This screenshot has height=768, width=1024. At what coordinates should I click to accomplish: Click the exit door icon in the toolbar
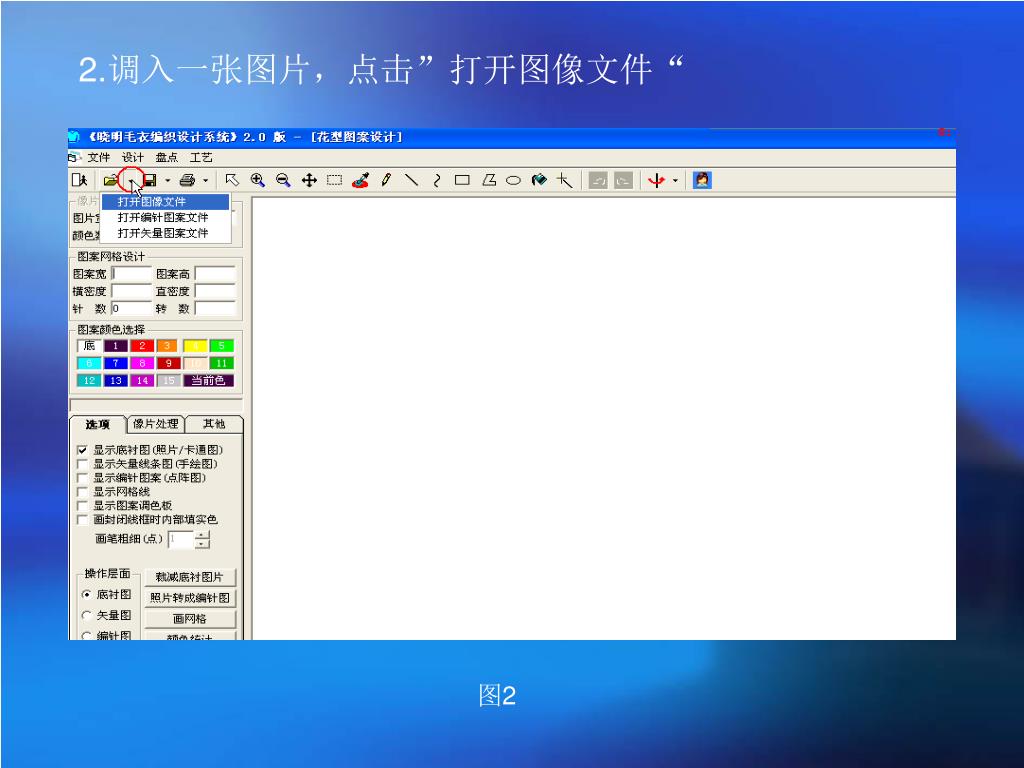click(80, 180)
